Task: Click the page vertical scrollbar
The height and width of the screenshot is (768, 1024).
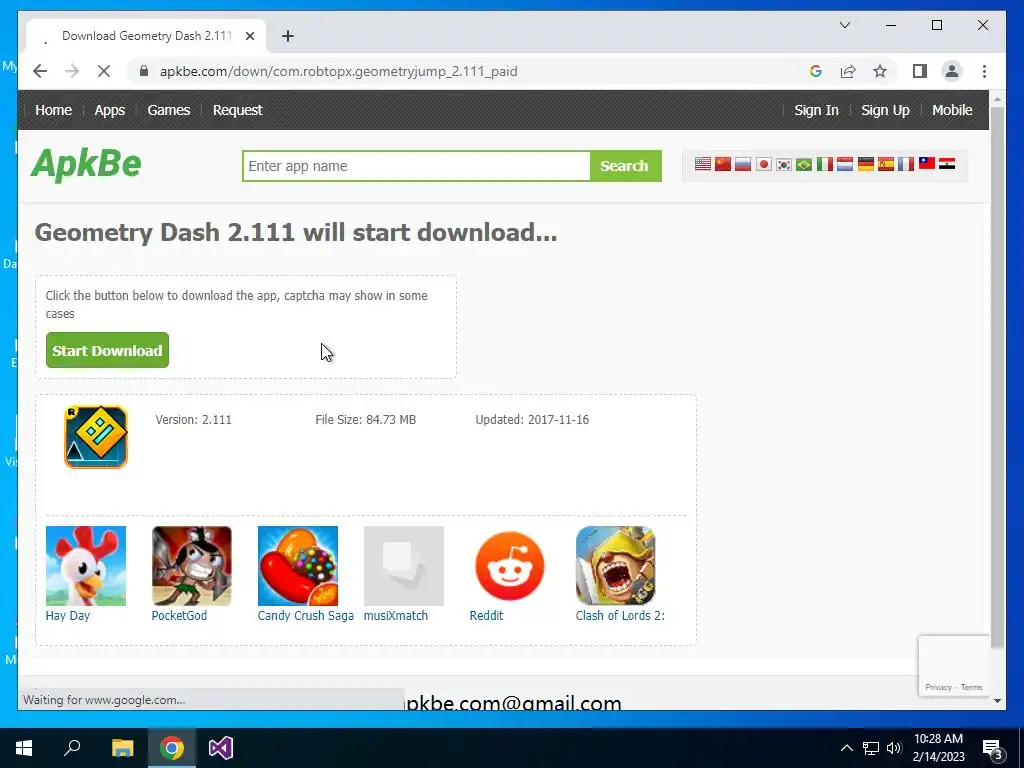Action: [x=997, y=376]
